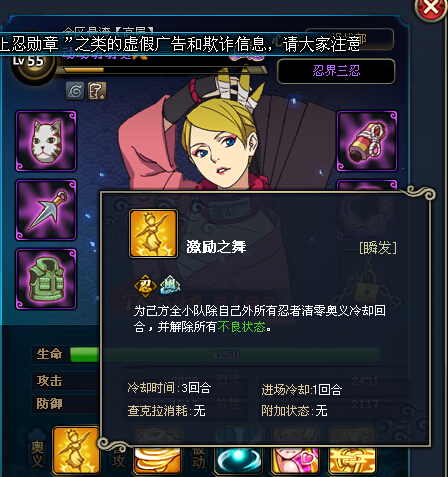
Task: Click the Konoha leaf village badge icon
Action: (x=75, y=91)
